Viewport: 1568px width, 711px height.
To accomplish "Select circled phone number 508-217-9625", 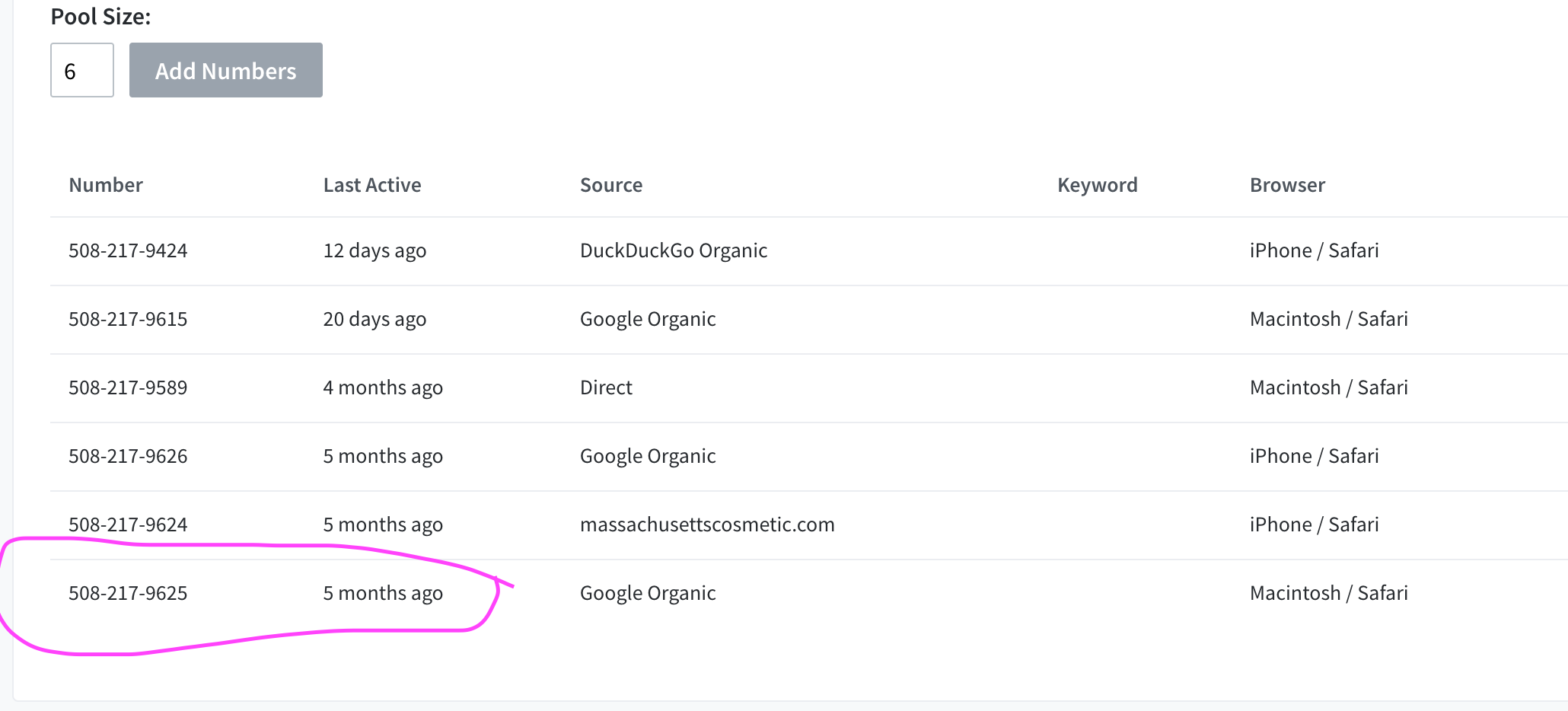I will point(128,593).
